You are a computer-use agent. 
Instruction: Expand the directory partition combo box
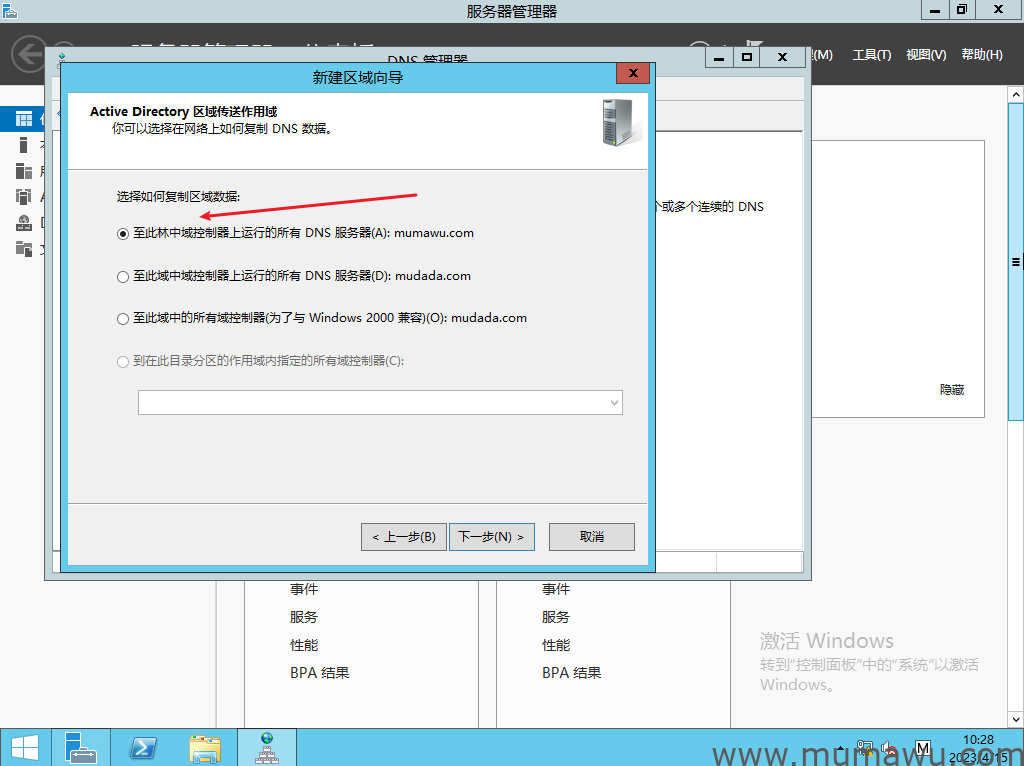point(613,402)
